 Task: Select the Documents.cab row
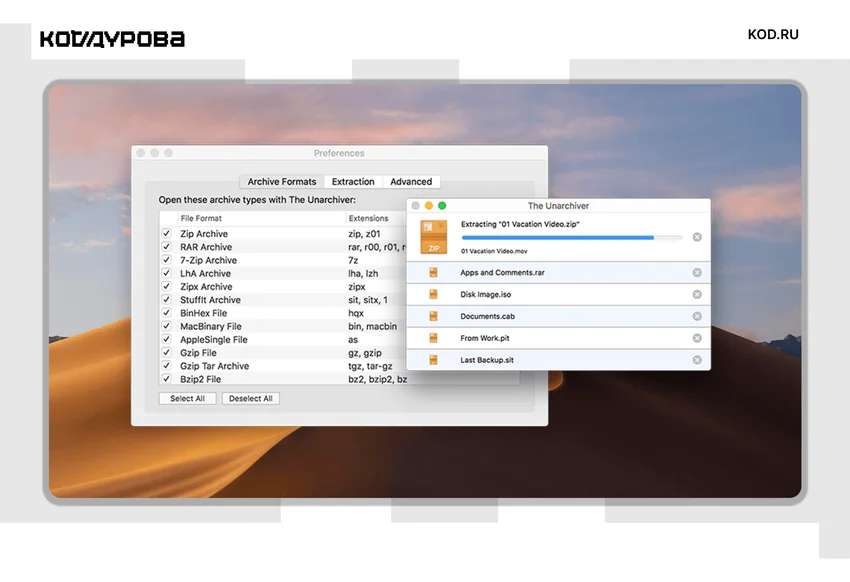coord(558,316)
